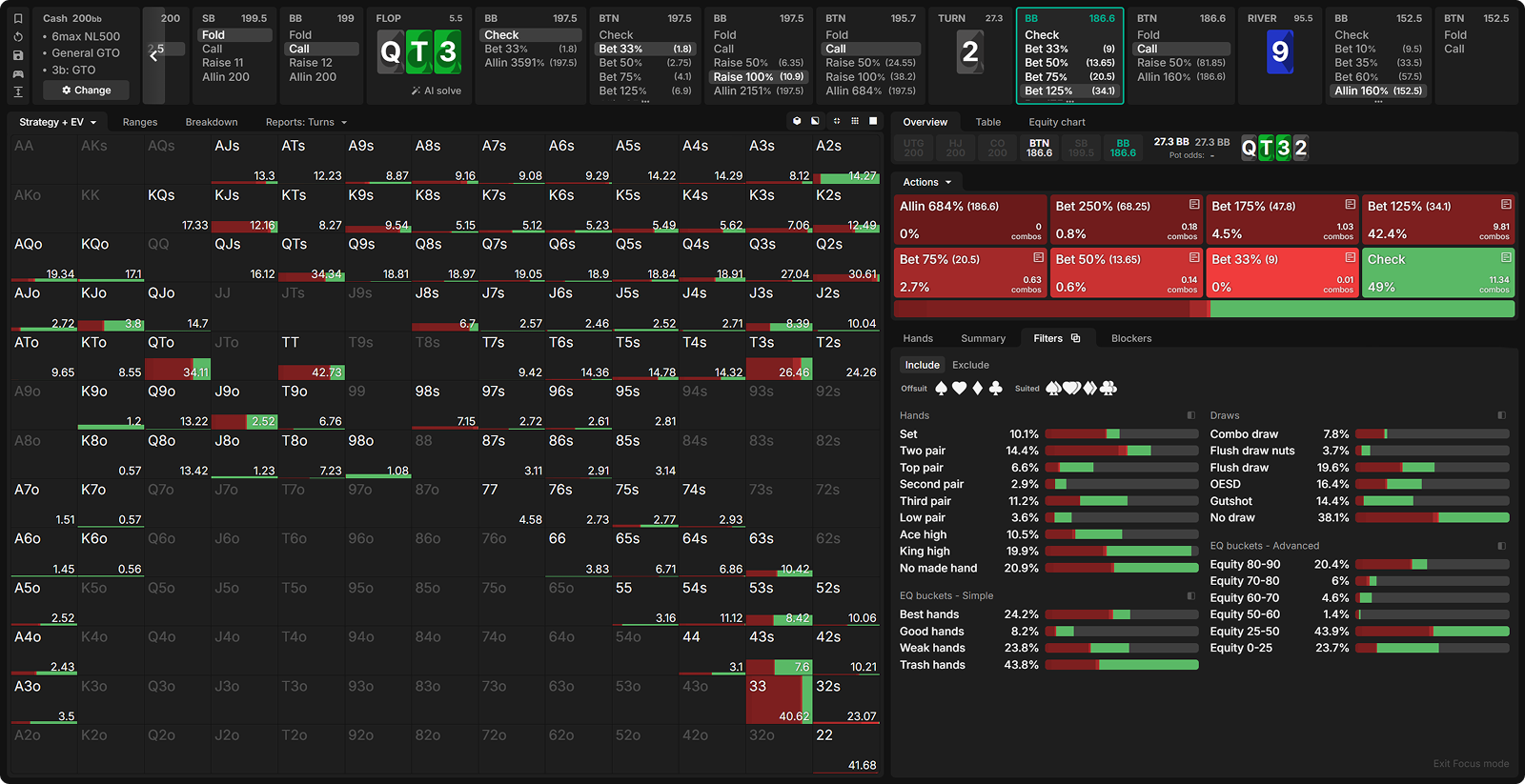The height and width of the screenshot is (784, 1525).
Task: Click the offsuit spade filter icon
Action: pyautogui.click(x=941, y=389)
